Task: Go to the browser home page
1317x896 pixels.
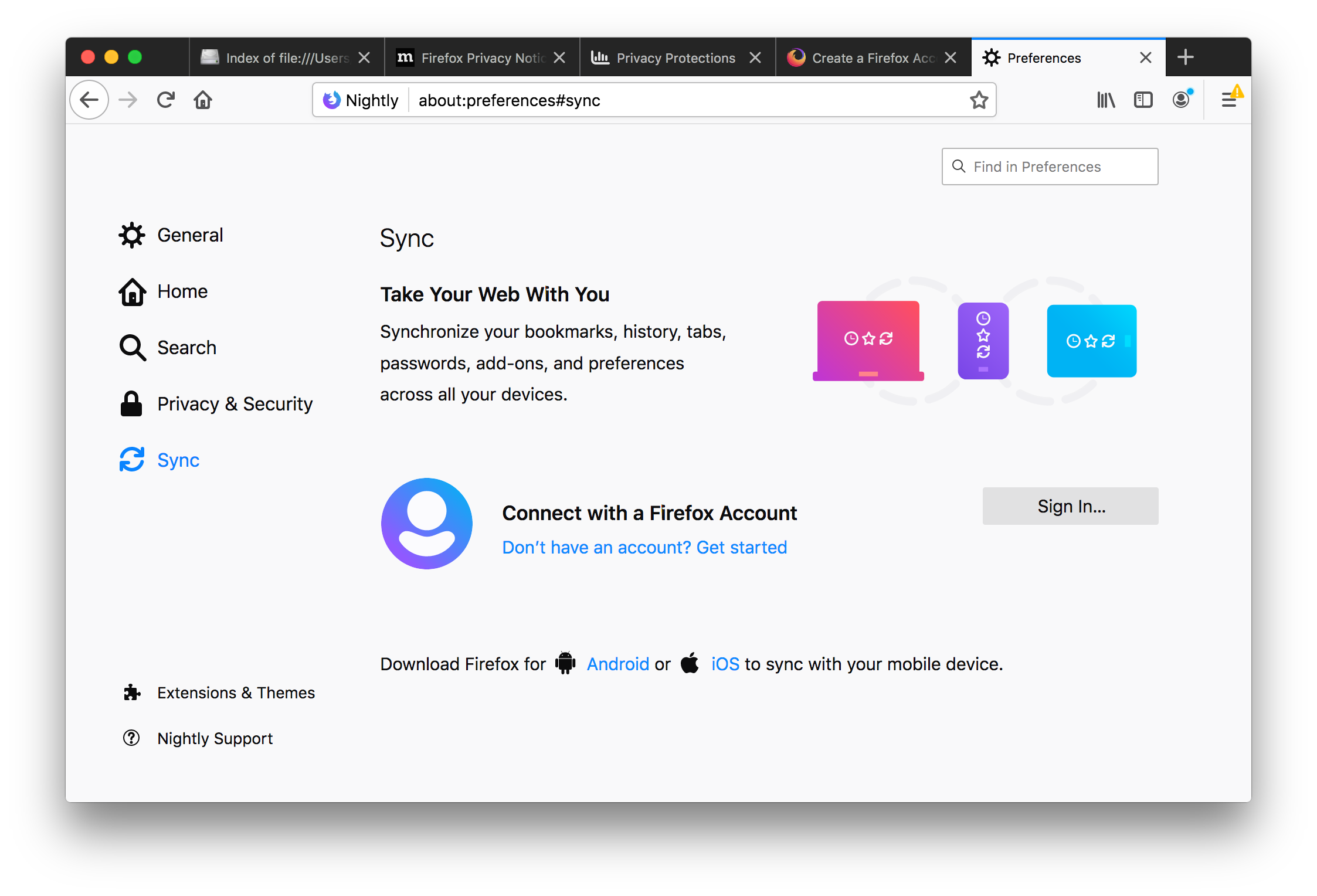Action: click(x=203, y=100)
